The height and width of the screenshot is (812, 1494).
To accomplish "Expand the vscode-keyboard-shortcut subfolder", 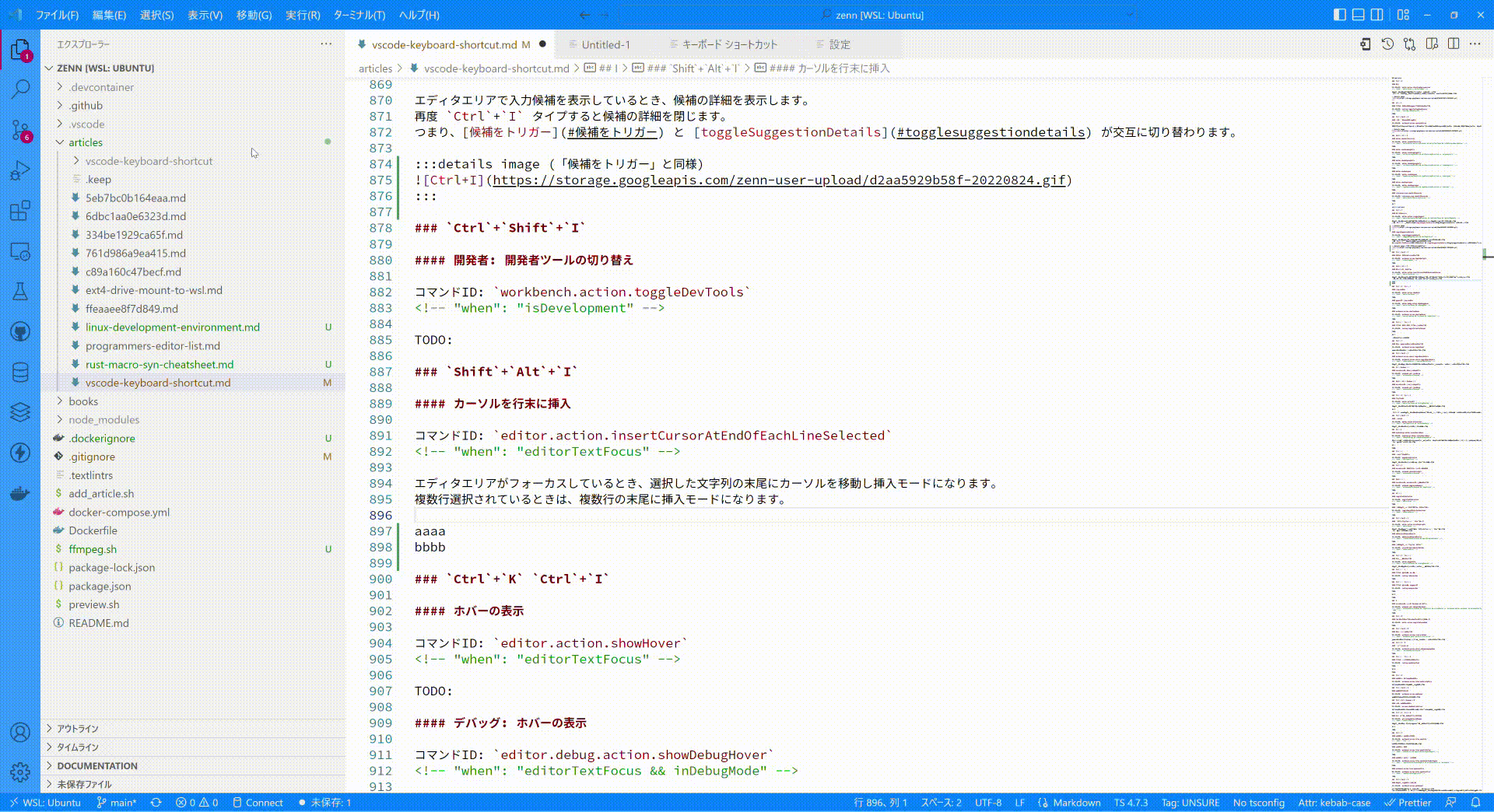I will click(149, 161).
